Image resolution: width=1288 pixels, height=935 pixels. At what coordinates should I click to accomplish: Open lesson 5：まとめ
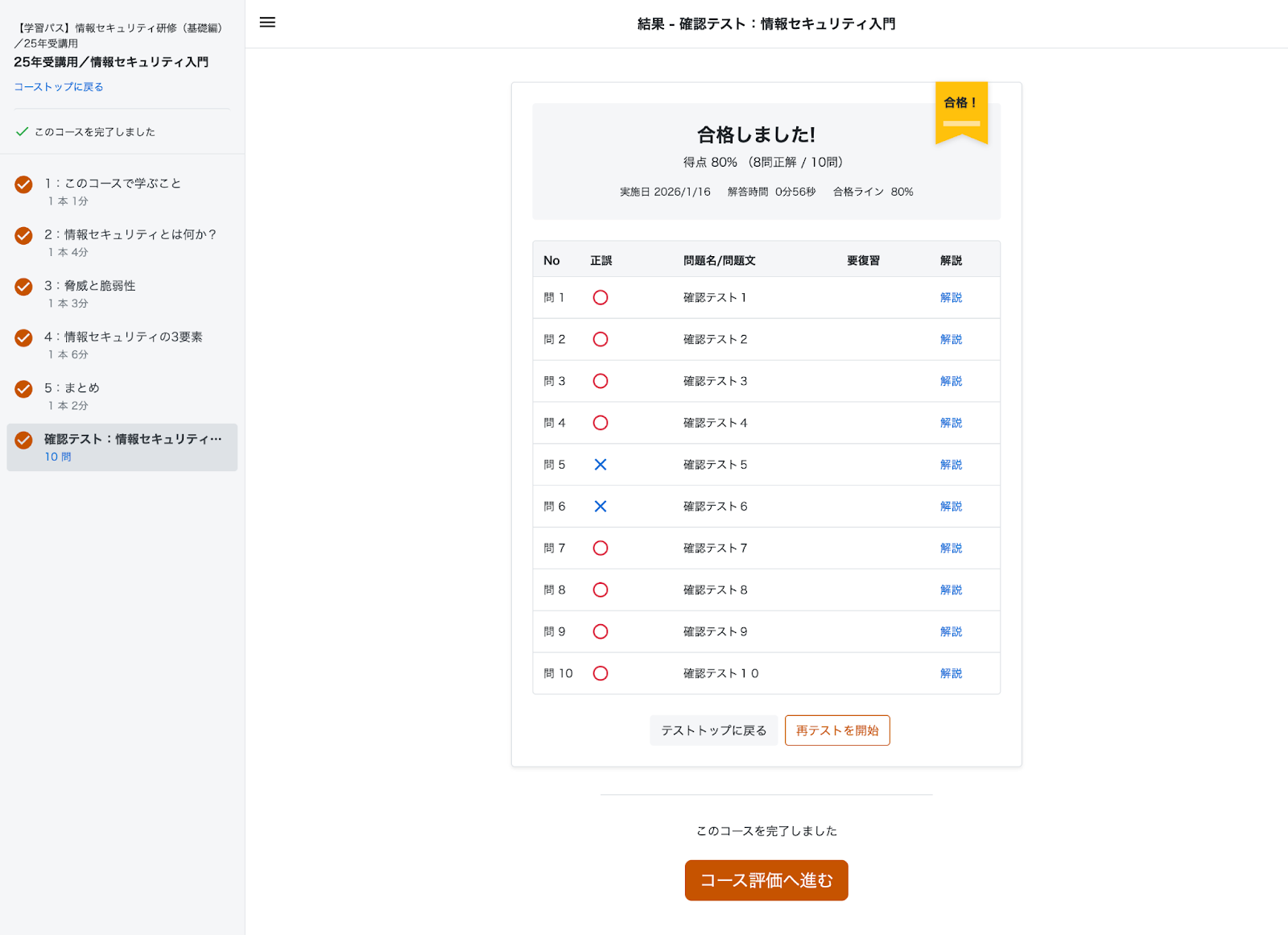tap(122, 396)
